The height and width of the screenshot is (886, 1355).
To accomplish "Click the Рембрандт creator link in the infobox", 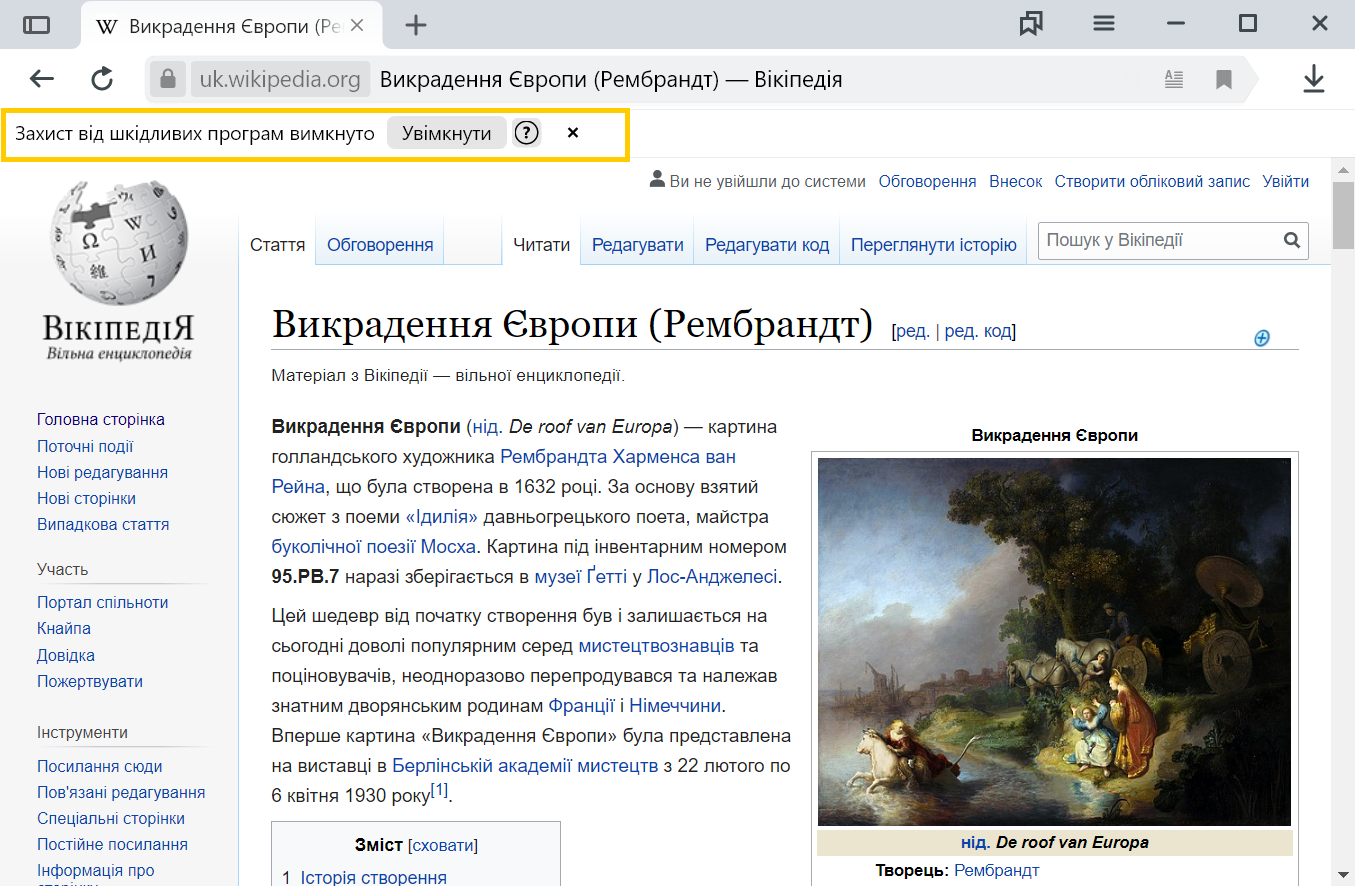I will 997,870.
